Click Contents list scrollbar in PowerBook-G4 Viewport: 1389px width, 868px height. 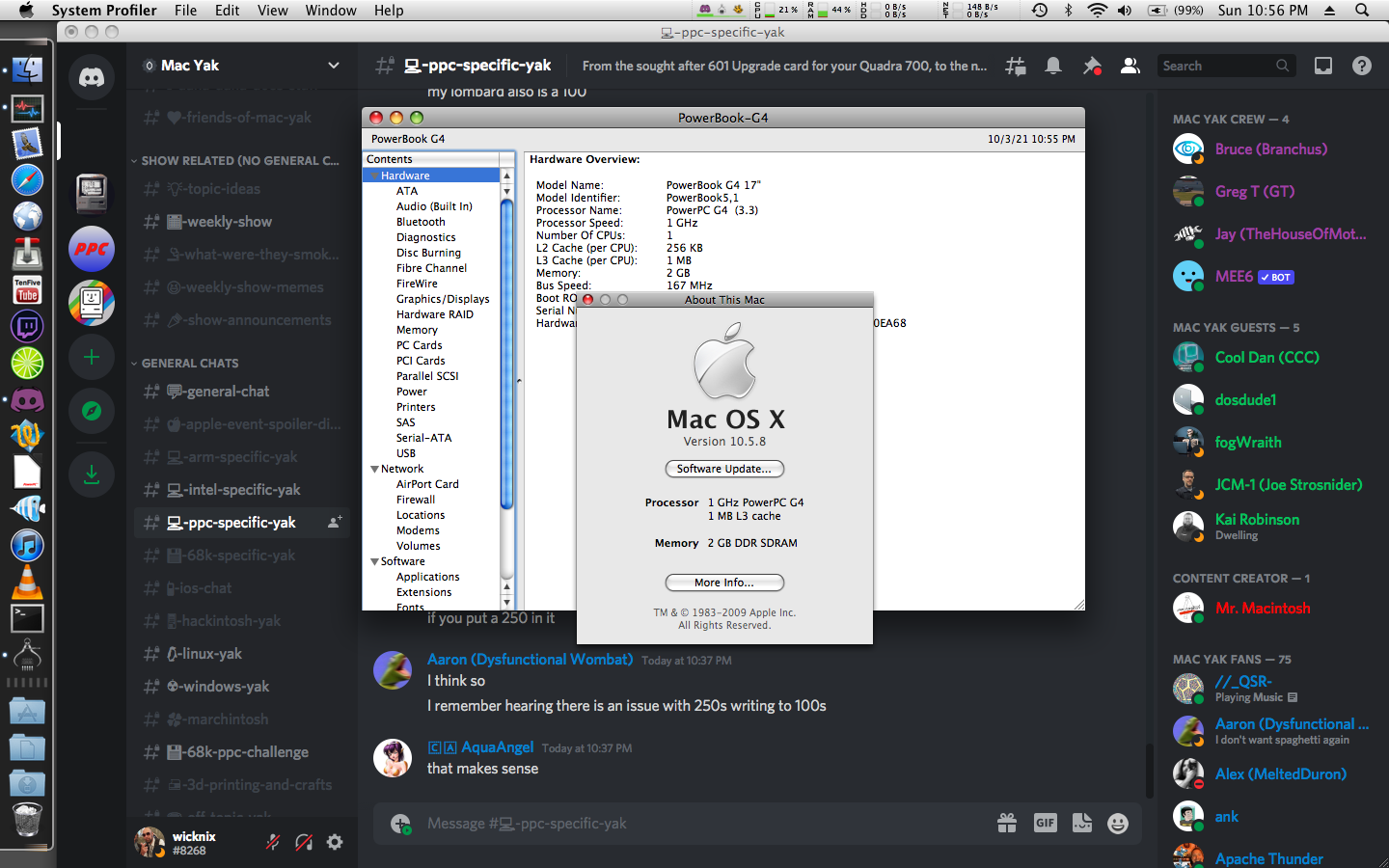[x=507, y=352]
